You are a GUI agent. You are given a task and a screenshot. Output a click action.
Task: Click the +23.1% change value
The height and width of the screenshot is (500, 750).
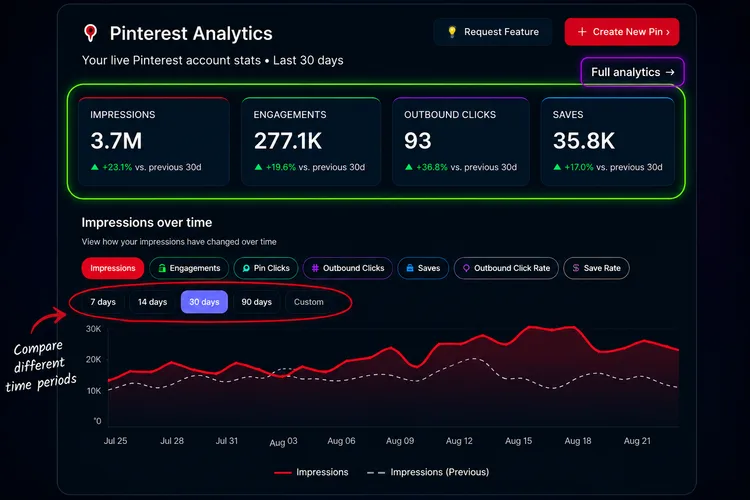117,167
